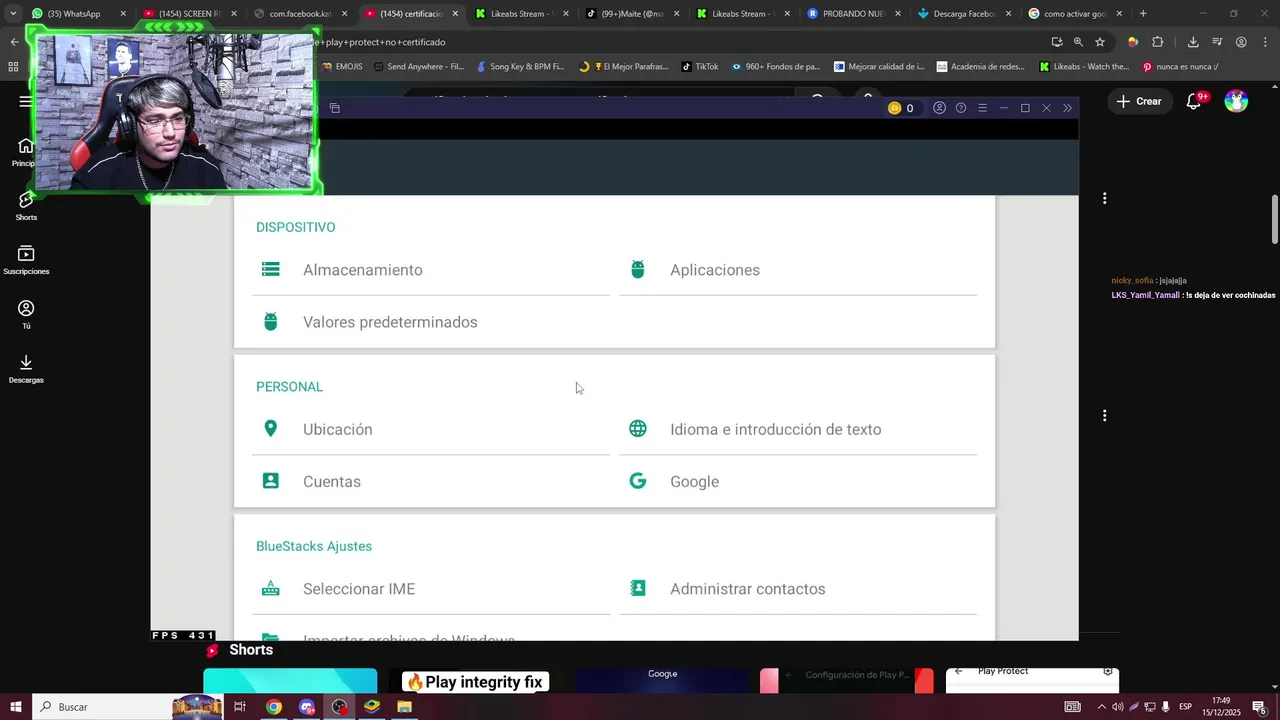Open Chrome downloads icon

1193,42
